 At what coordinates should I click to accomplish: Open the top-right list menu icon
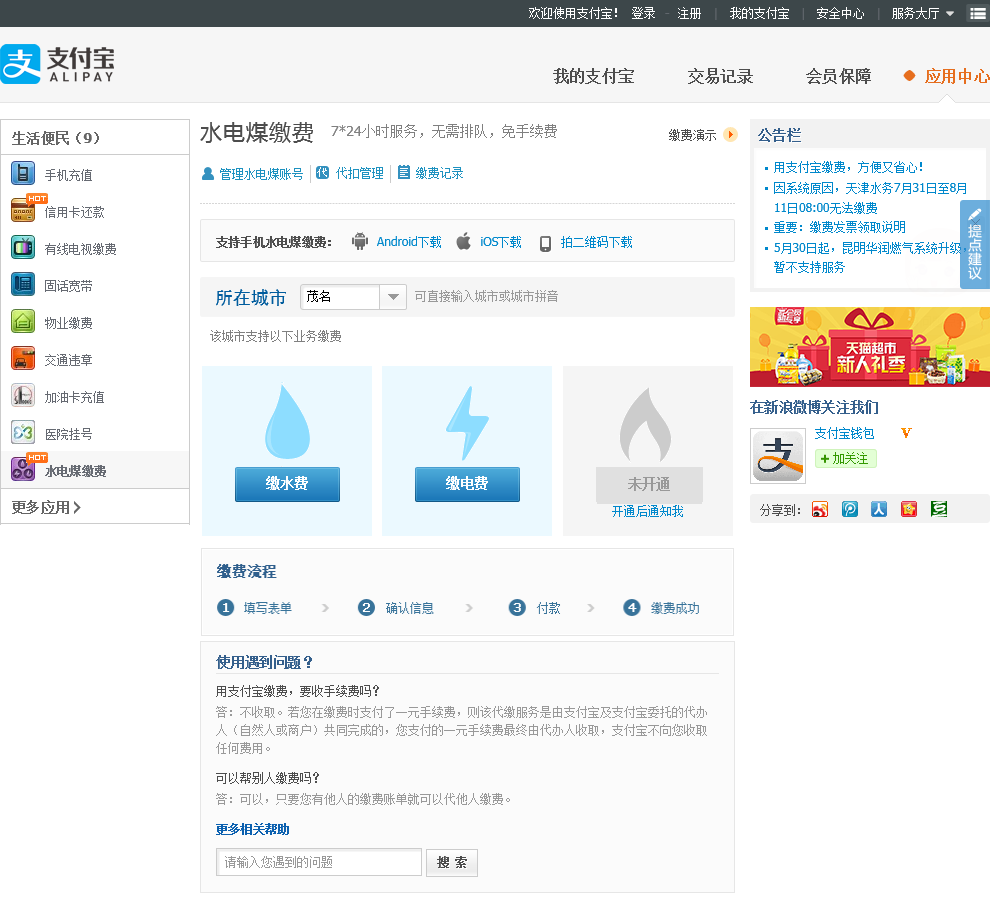click(x=978, y=13)
